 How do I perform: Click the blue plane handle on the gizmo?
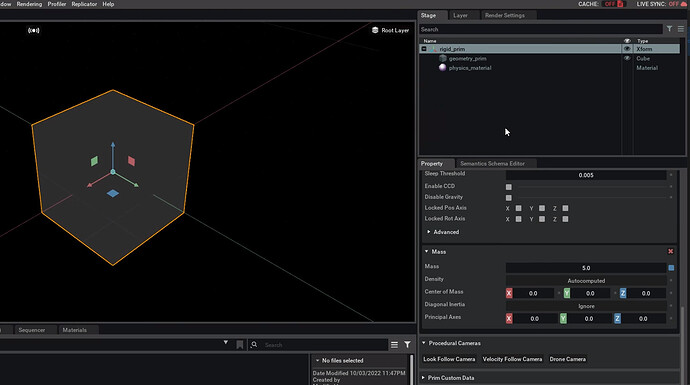(x=113, y=193)
